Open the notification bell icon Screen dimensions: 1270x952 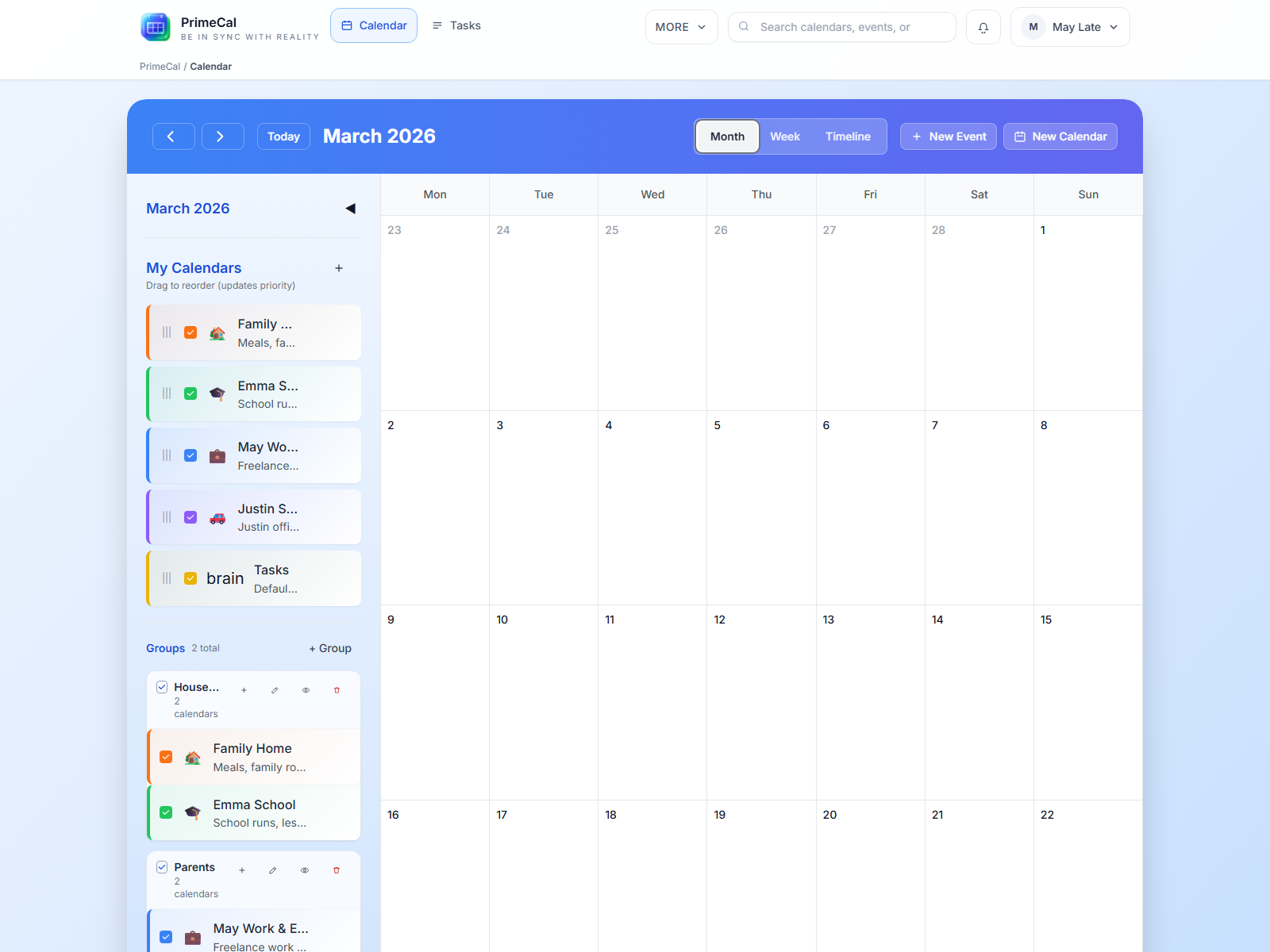[983, 26]
